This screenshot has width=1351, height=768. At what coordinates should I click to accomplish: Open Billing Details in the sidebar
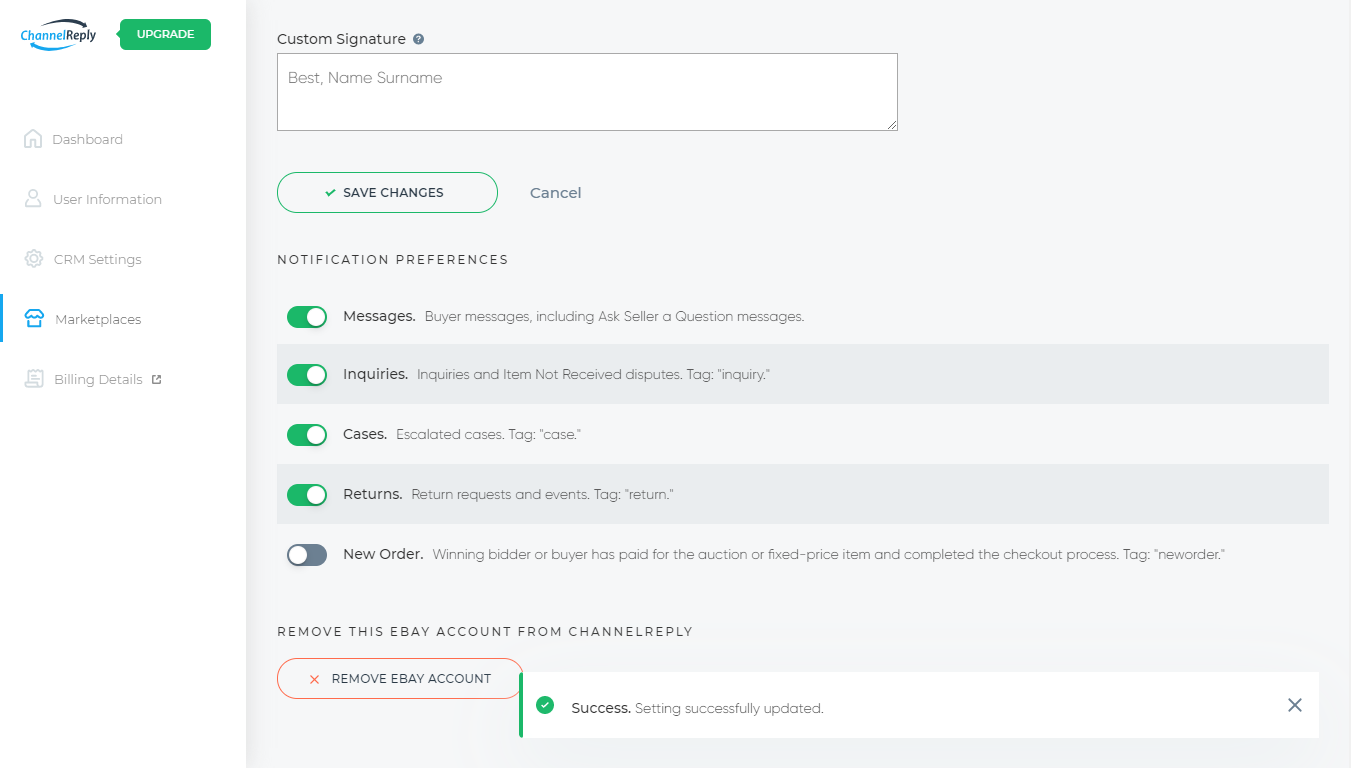[x=98, y=379]
